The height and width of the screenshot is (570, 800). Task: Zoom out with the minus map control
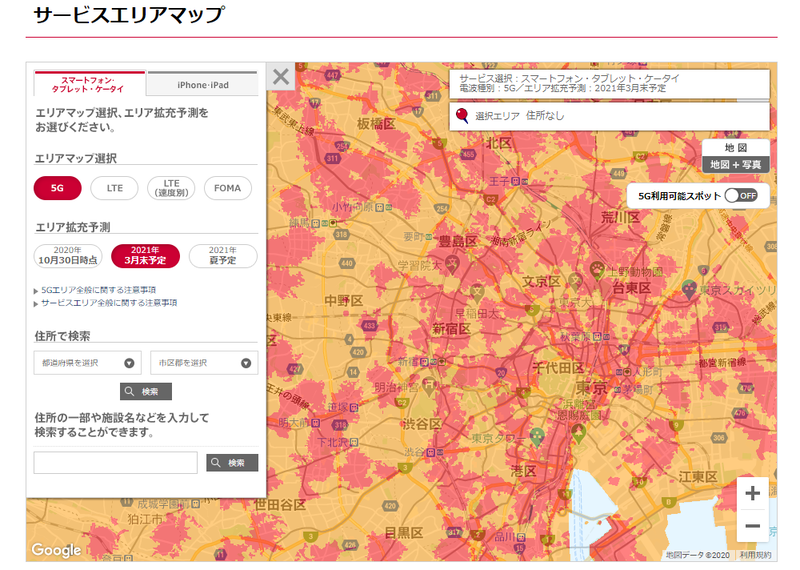(753, 526)
